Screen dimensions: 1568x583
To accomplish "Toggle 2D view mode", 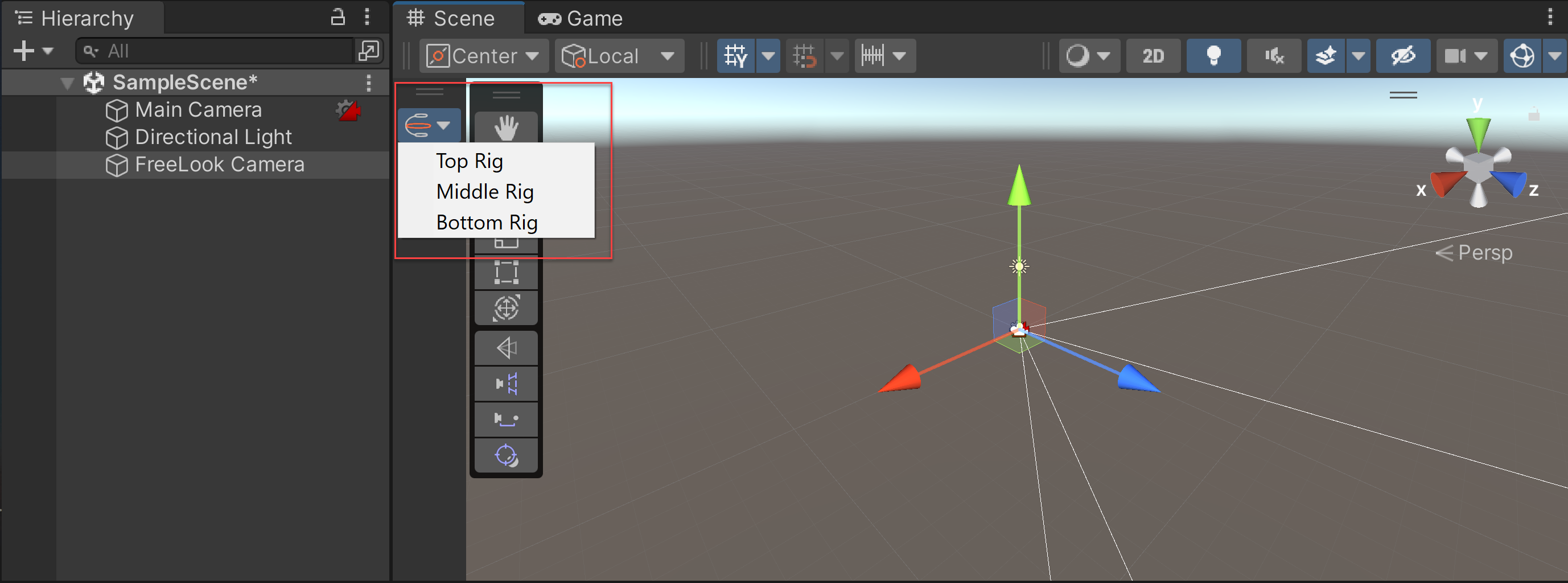I will click(1153, 56).
